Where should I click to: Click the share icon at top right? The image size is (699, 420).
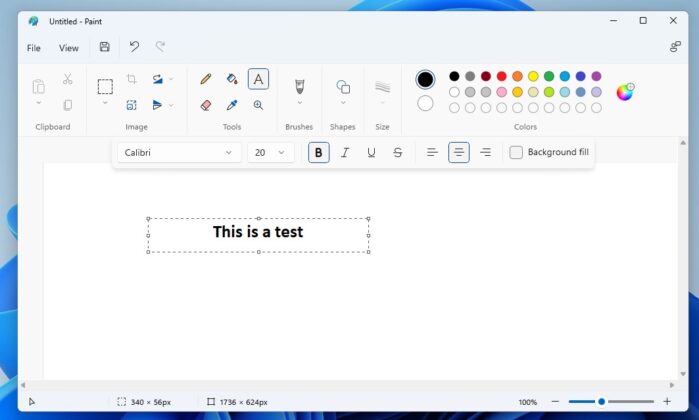tap(675, 47)
